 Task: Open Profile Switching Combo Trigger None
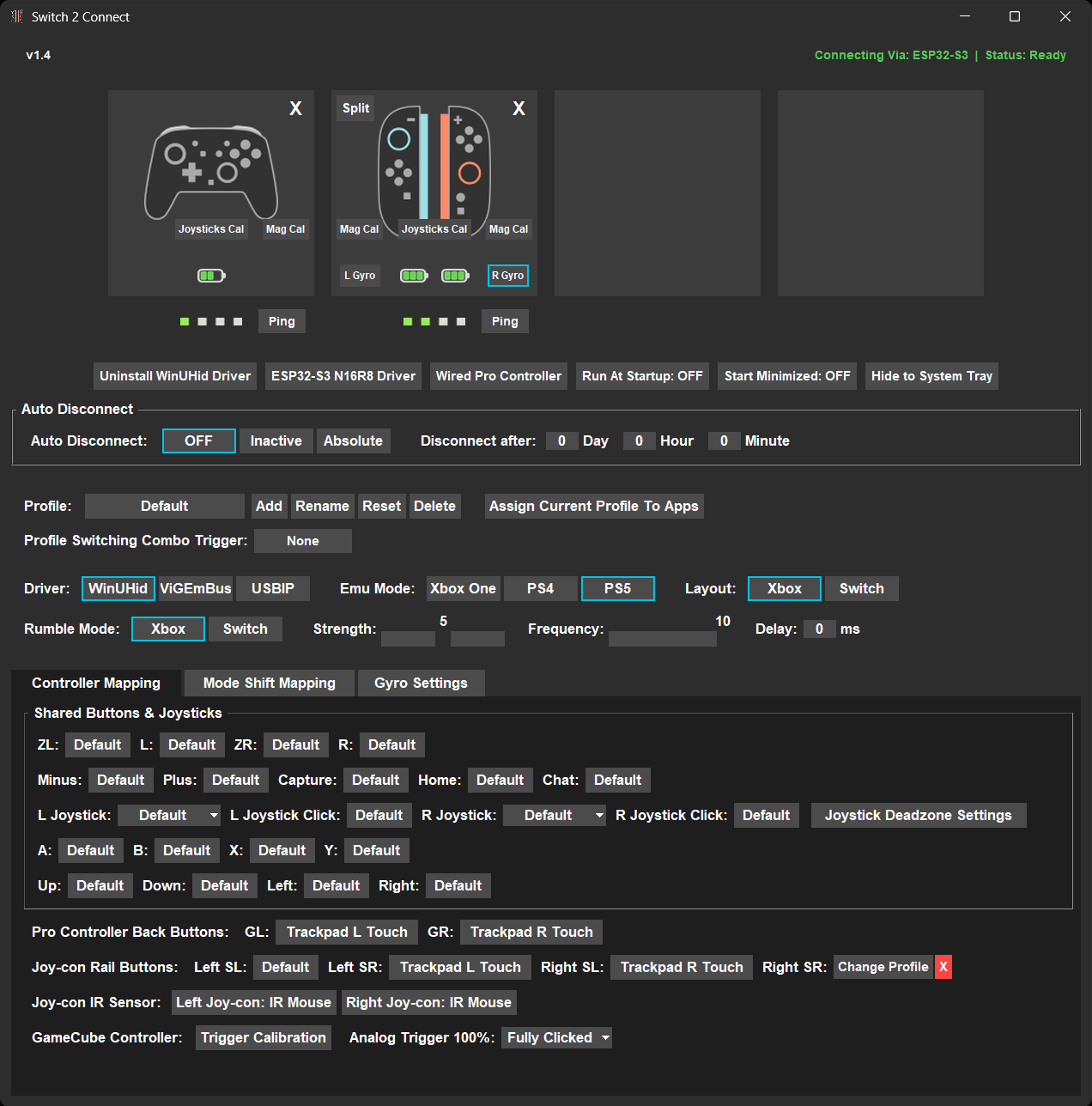pos(303,541)
